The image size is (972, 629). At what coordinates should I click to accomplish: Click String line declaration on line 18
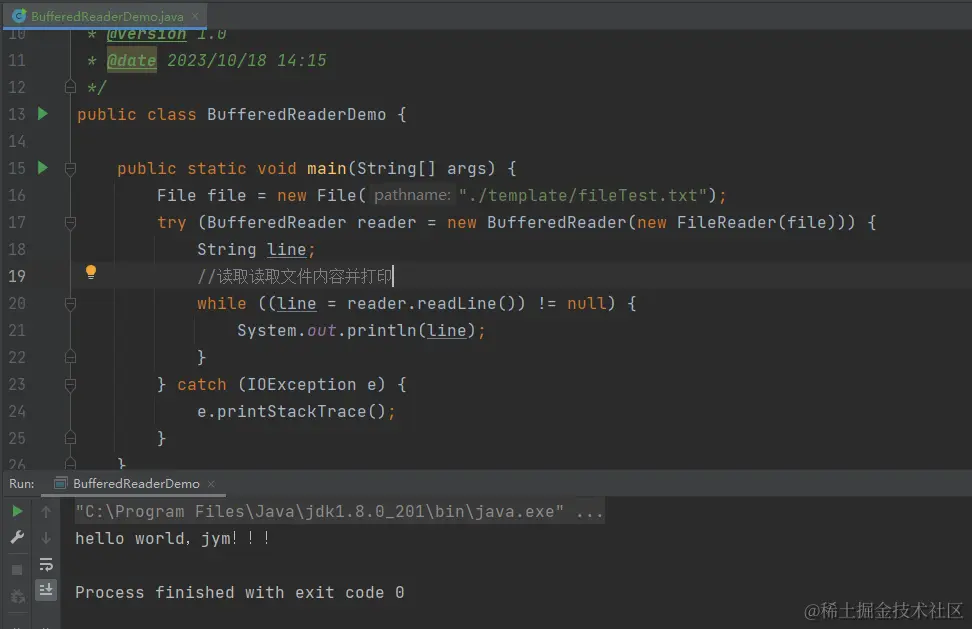pos(256,250)
